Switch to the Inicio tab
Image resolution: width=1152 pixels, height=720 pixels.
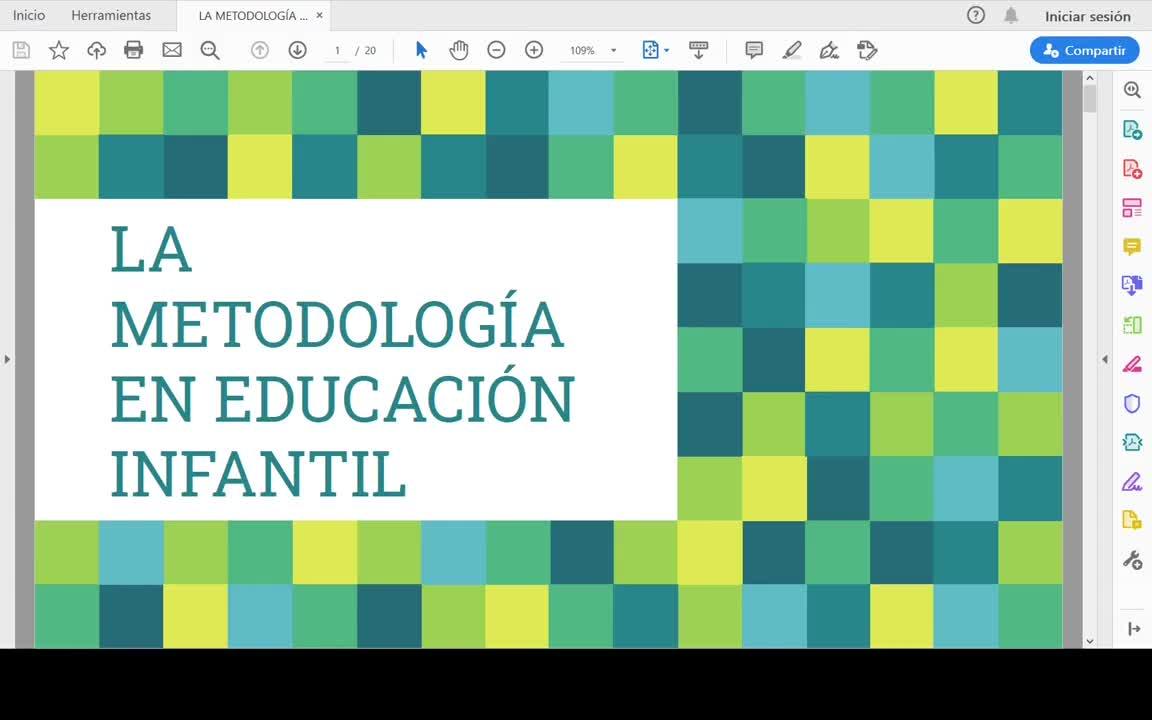[x=29, y=15]
